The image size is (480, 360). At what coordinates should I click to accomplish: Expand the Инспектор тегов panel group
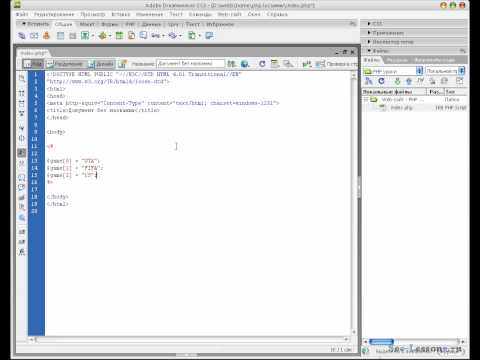369,42
